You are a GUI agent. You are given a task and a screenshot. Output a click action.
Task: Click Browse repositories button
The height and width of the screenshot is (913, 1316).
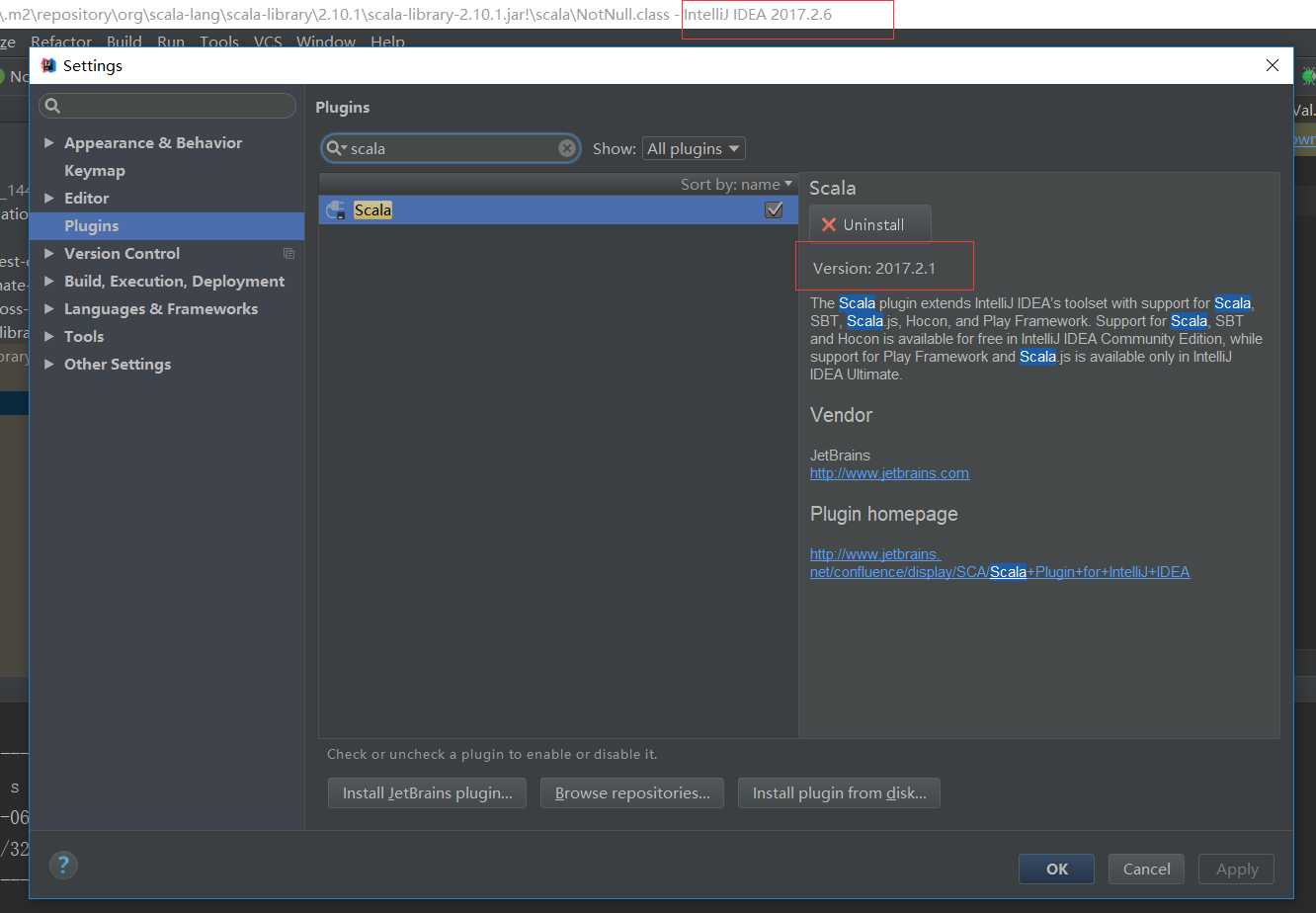click(632, 792)
